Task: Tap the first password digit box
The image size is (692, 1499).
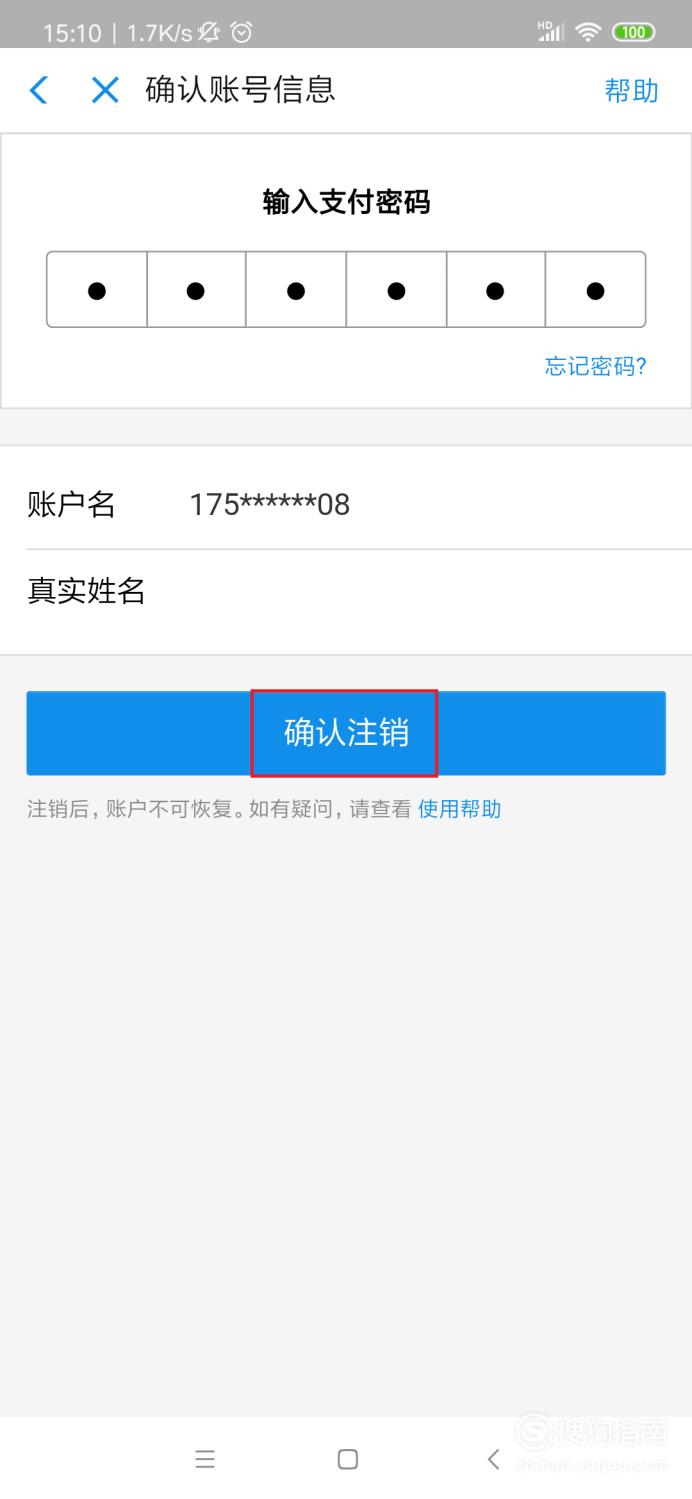Action: pos(97,290)
